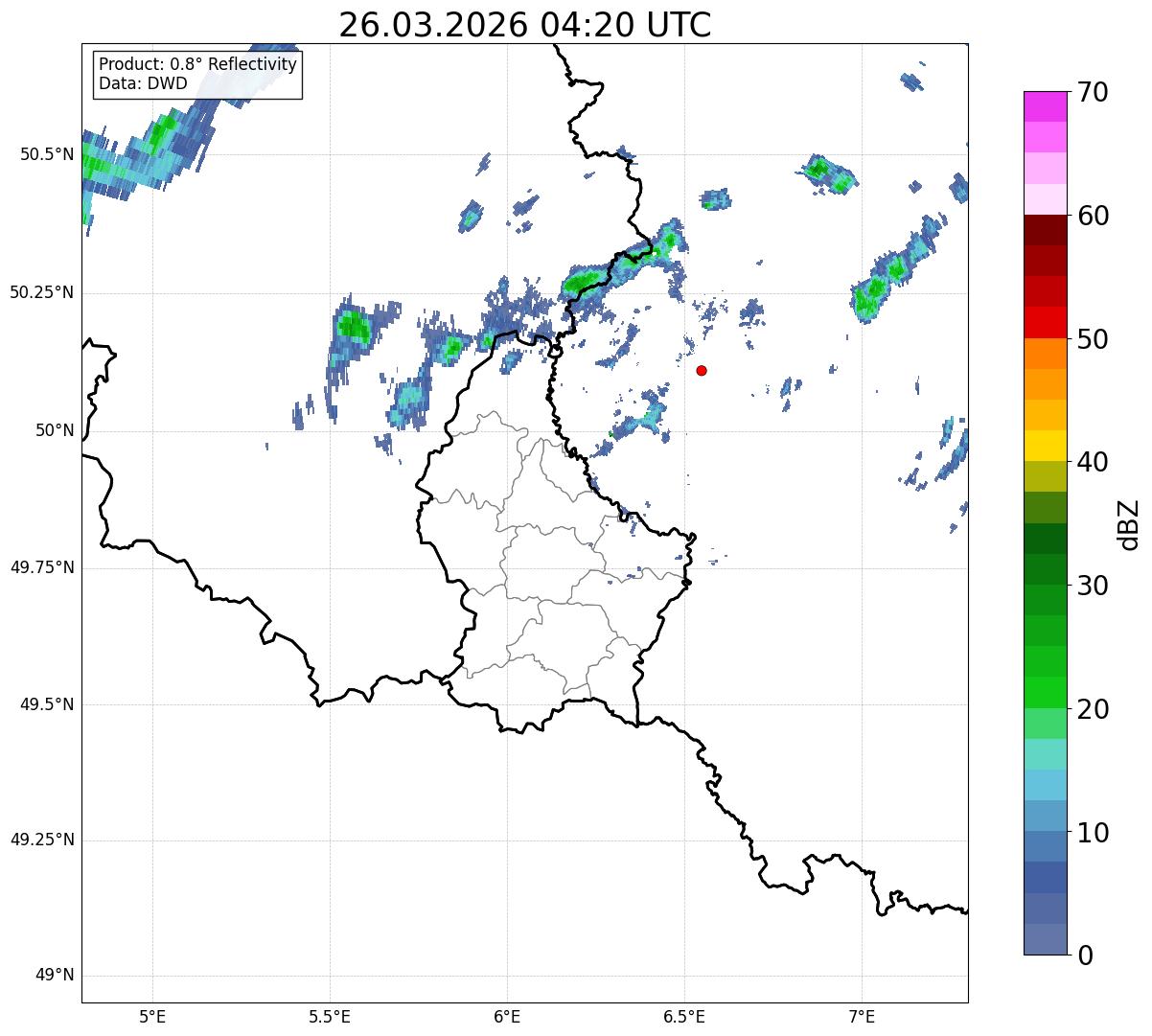Click the red station marker dot
Screen dimensions: 1152x1036
pyautogui.click(x=702, y=370)
